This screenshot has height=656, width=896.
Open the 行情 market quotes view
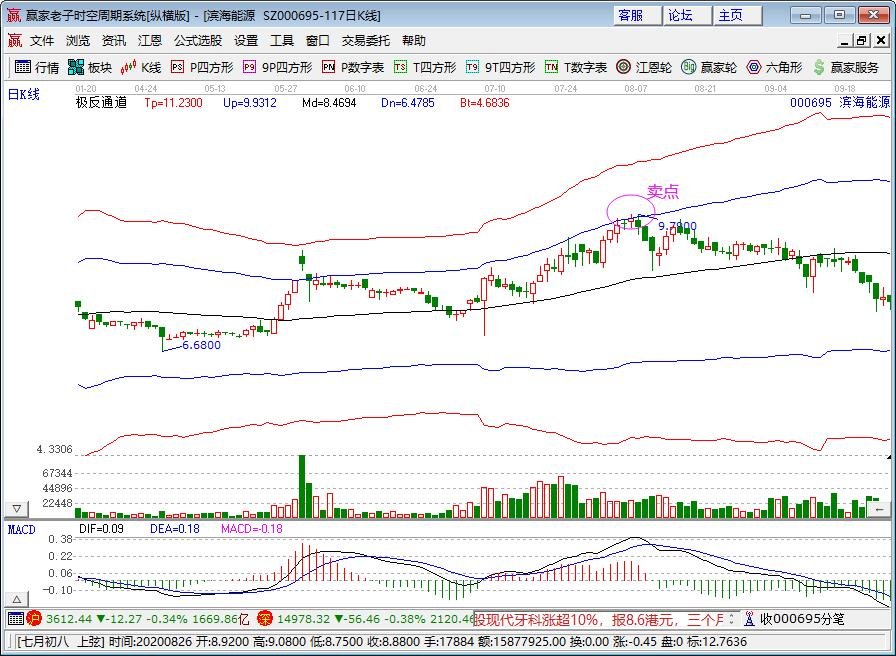coord(37,67)
